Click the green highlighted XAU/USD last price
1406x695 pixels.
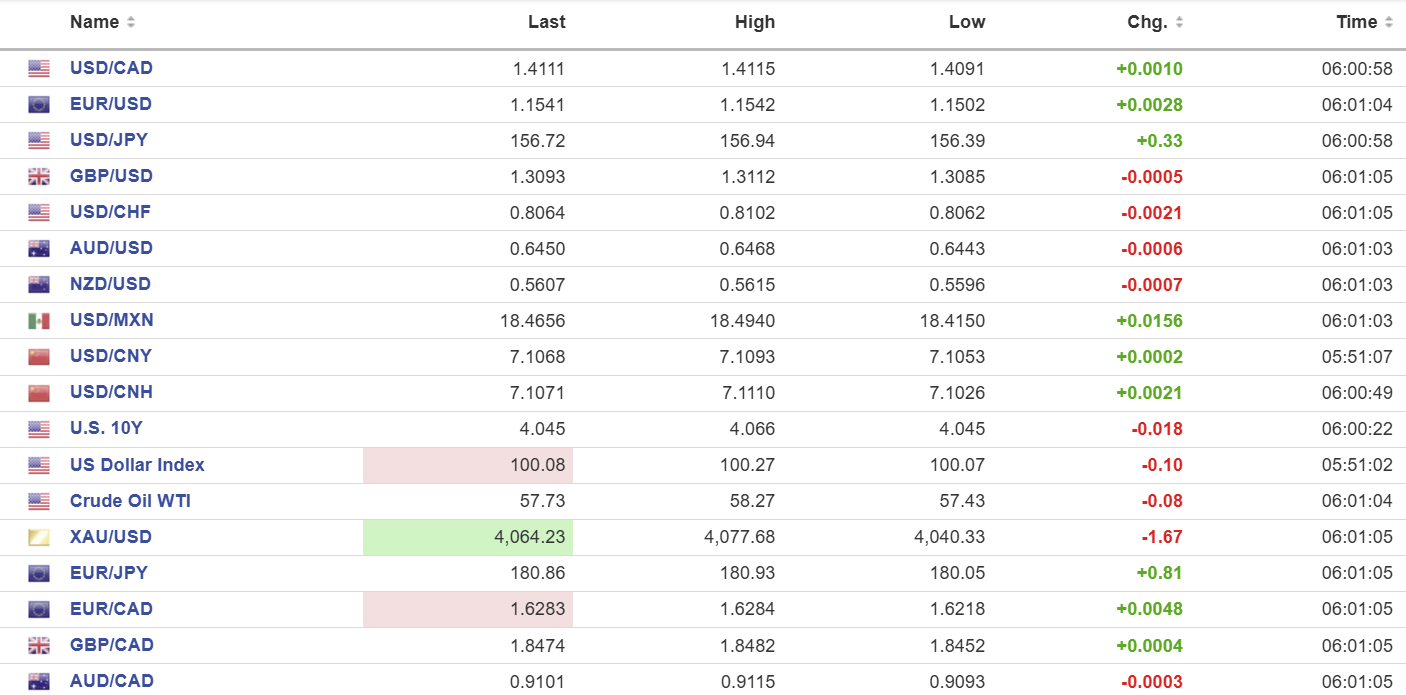[529, 537]
